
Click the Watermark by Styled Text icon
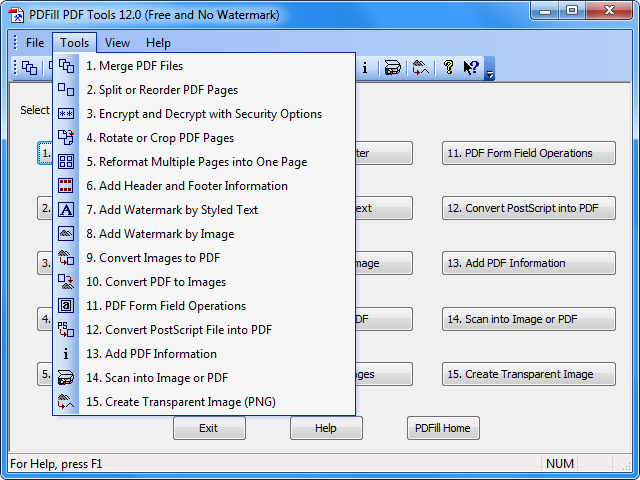click(x=66, y=210)
